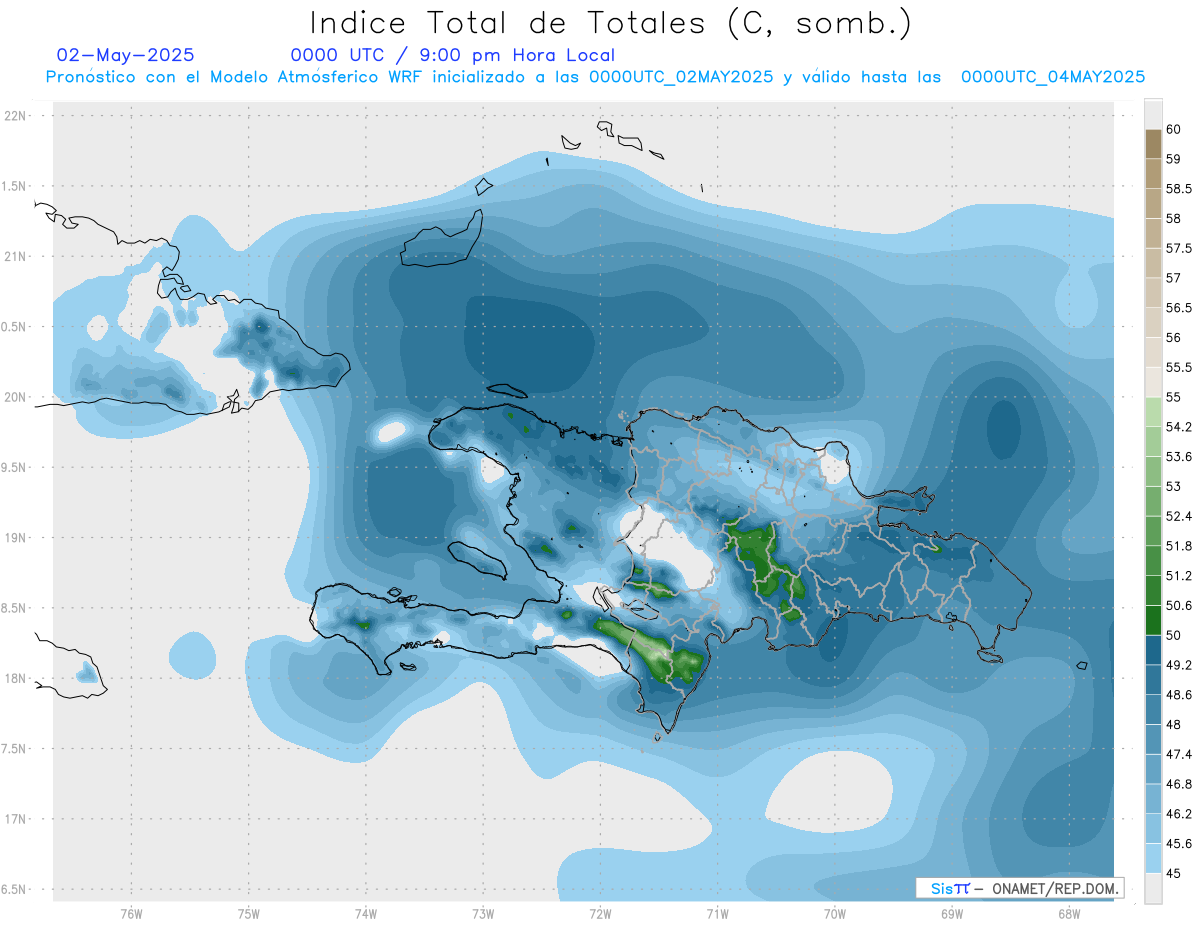Click the '73W' longitude label
Viewport: 1200px width, 927px height.
[x=483, y=913]
